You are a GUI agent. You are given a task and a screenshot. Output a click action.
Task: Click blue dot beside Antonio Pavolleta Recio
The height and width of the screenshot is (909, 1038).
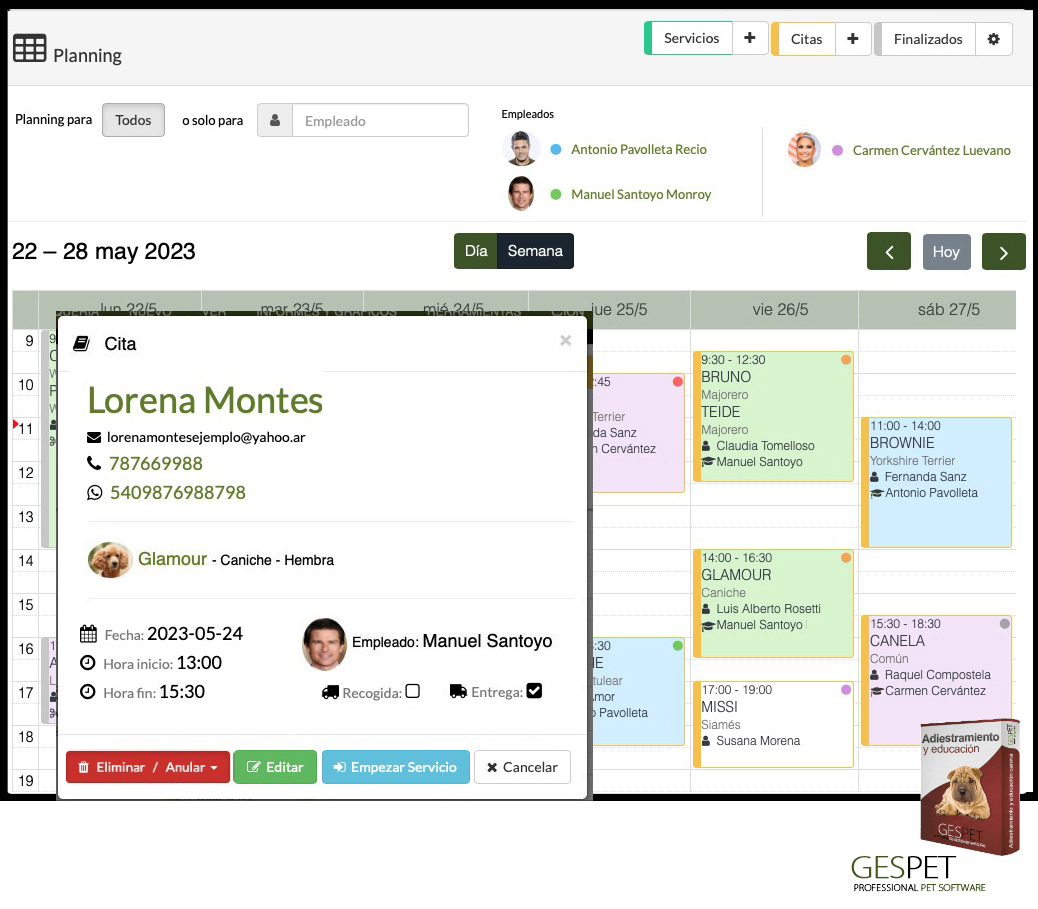(556, 150)
